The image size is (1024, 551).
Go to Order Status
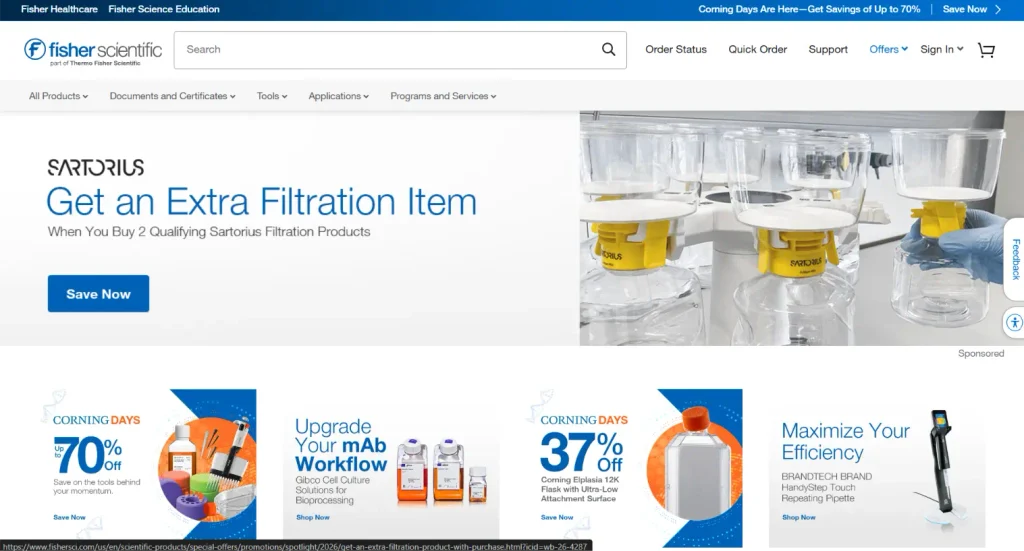coord(676,50)
